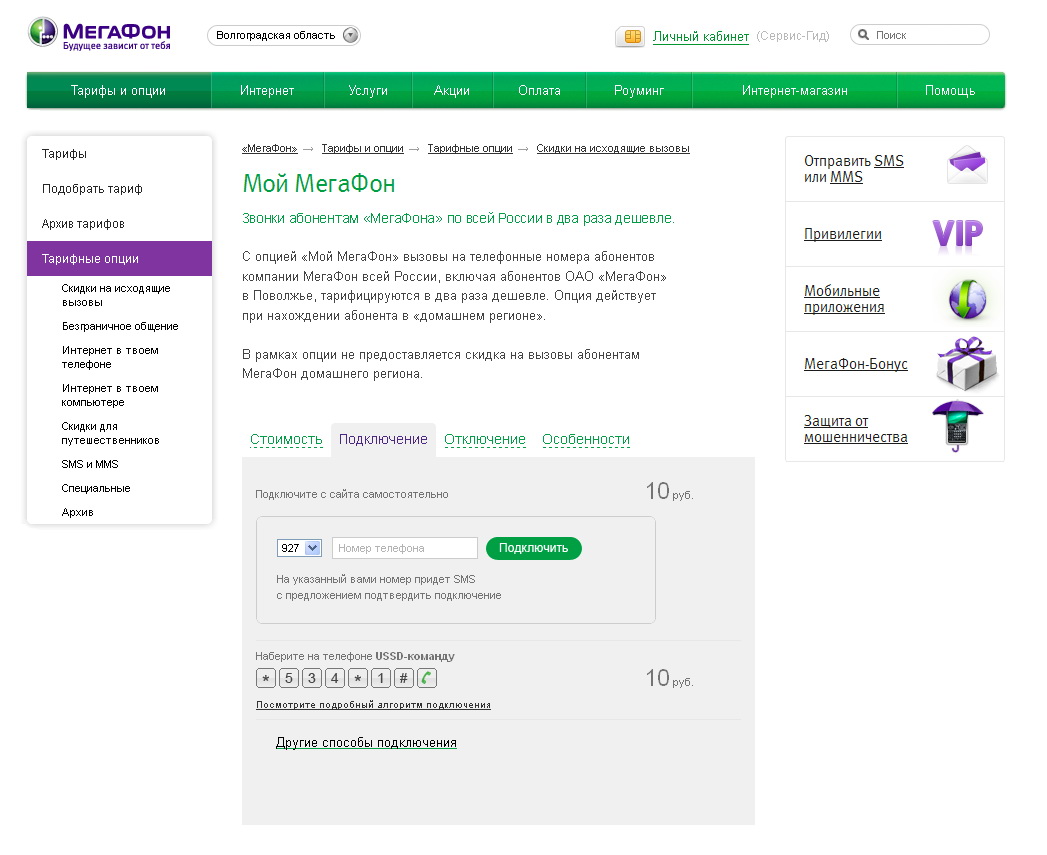This screenshot has height=855, width=1047.
Task: Click the fraud protection umbrella icon
Action: tap(956, 427)
